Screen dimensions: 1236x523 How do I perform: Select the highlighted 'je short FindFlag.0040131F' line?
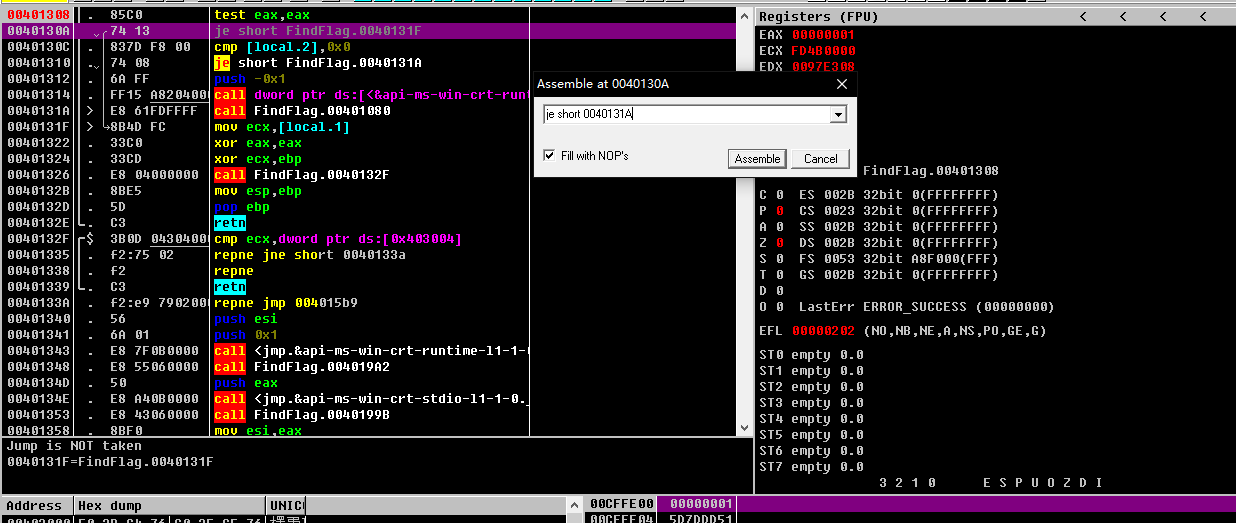317,31
